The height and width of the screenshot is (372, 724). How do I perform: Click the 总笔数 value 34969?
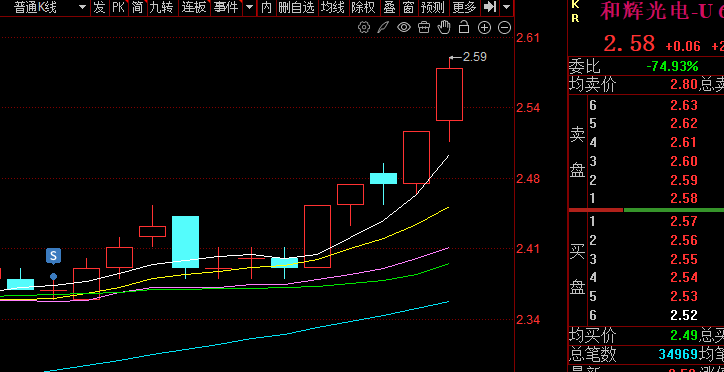point(678,354)
